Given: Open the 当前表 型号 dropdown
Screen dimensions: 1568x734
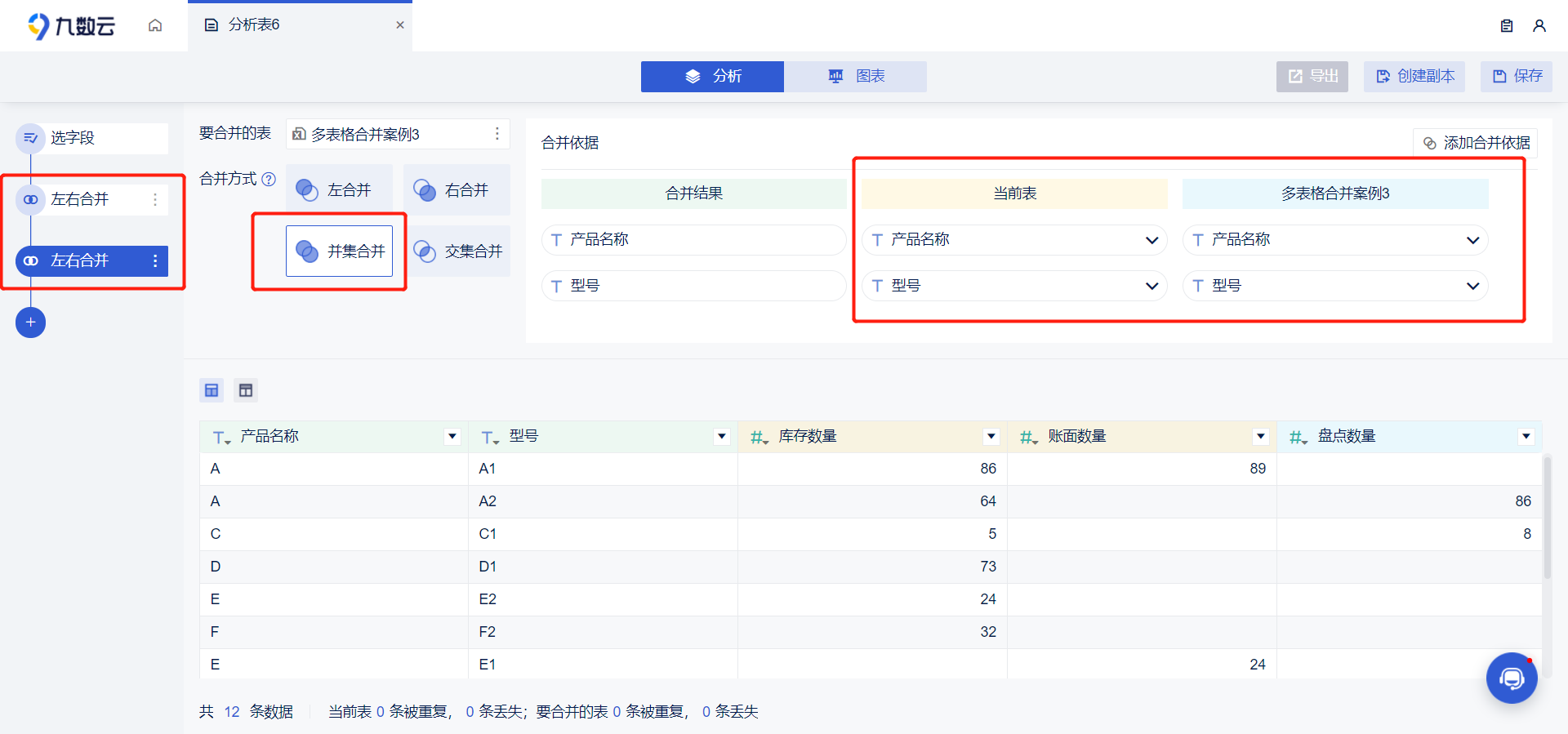Looking at the screenshot, I should click(x=1014, y=286).
